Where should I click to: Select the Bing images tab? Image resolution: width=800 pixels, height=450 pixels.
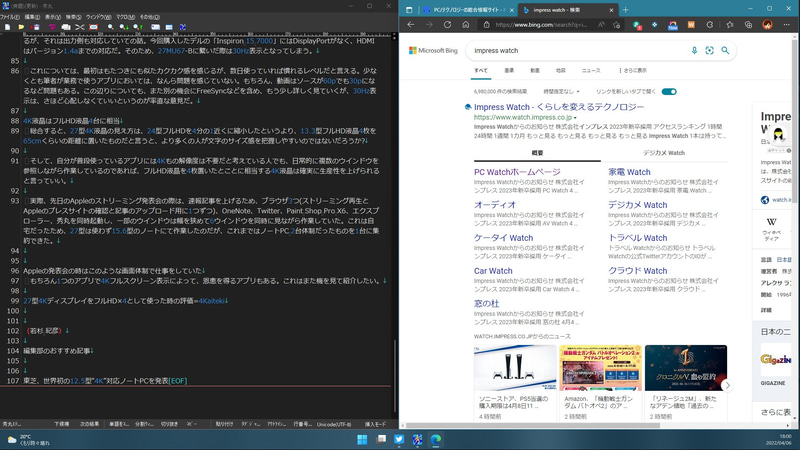tap(509, 70)
